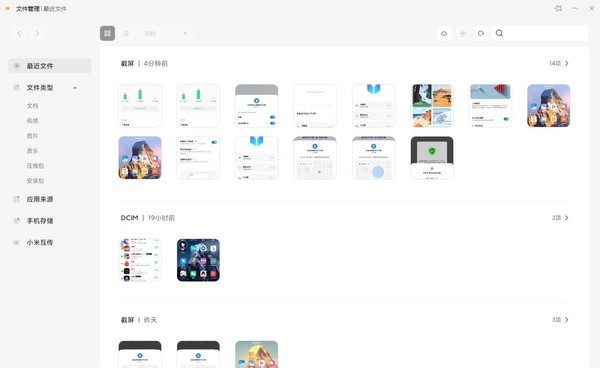Open the 名称 sort dropdown
600x368 pixels.
(x=166, y=34)
